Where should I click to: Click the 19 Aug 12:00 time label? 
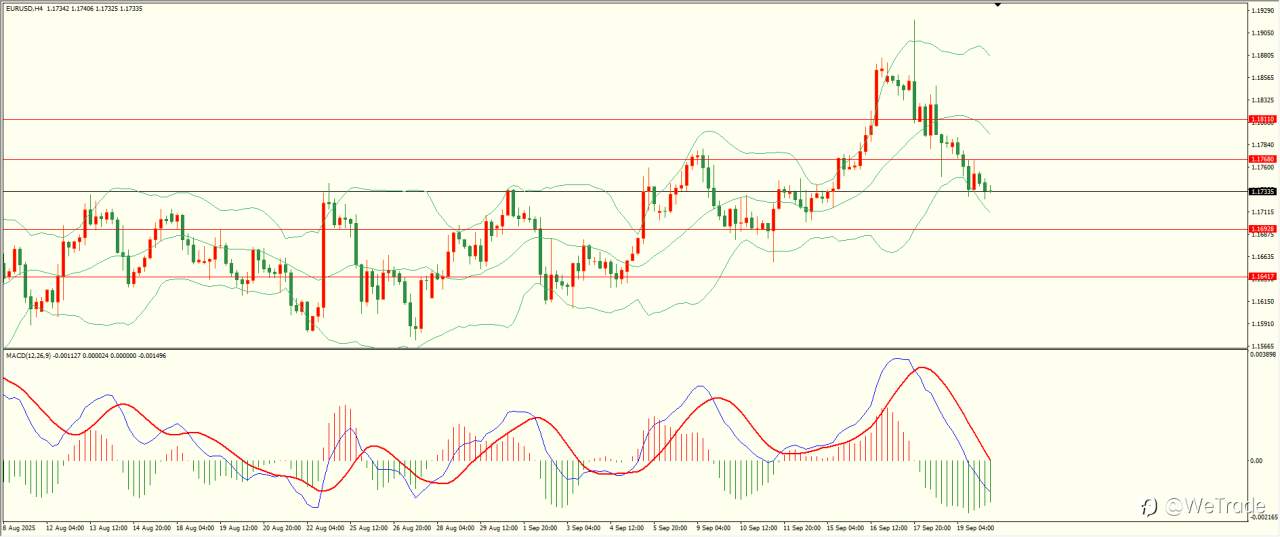[x=239, y=527]
